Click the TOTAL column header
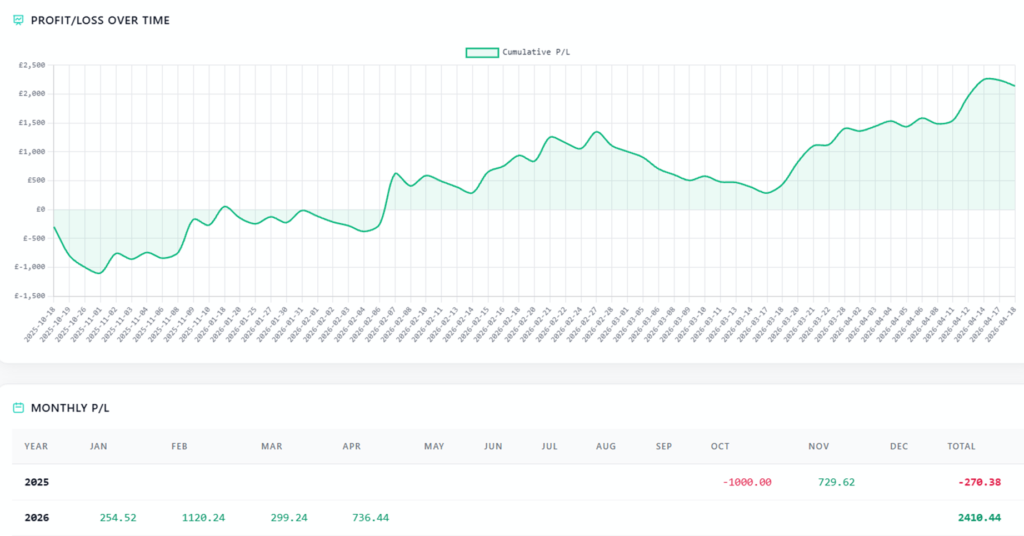The image size is (1024, 536). pyautogui.click(x=961, y=446)
